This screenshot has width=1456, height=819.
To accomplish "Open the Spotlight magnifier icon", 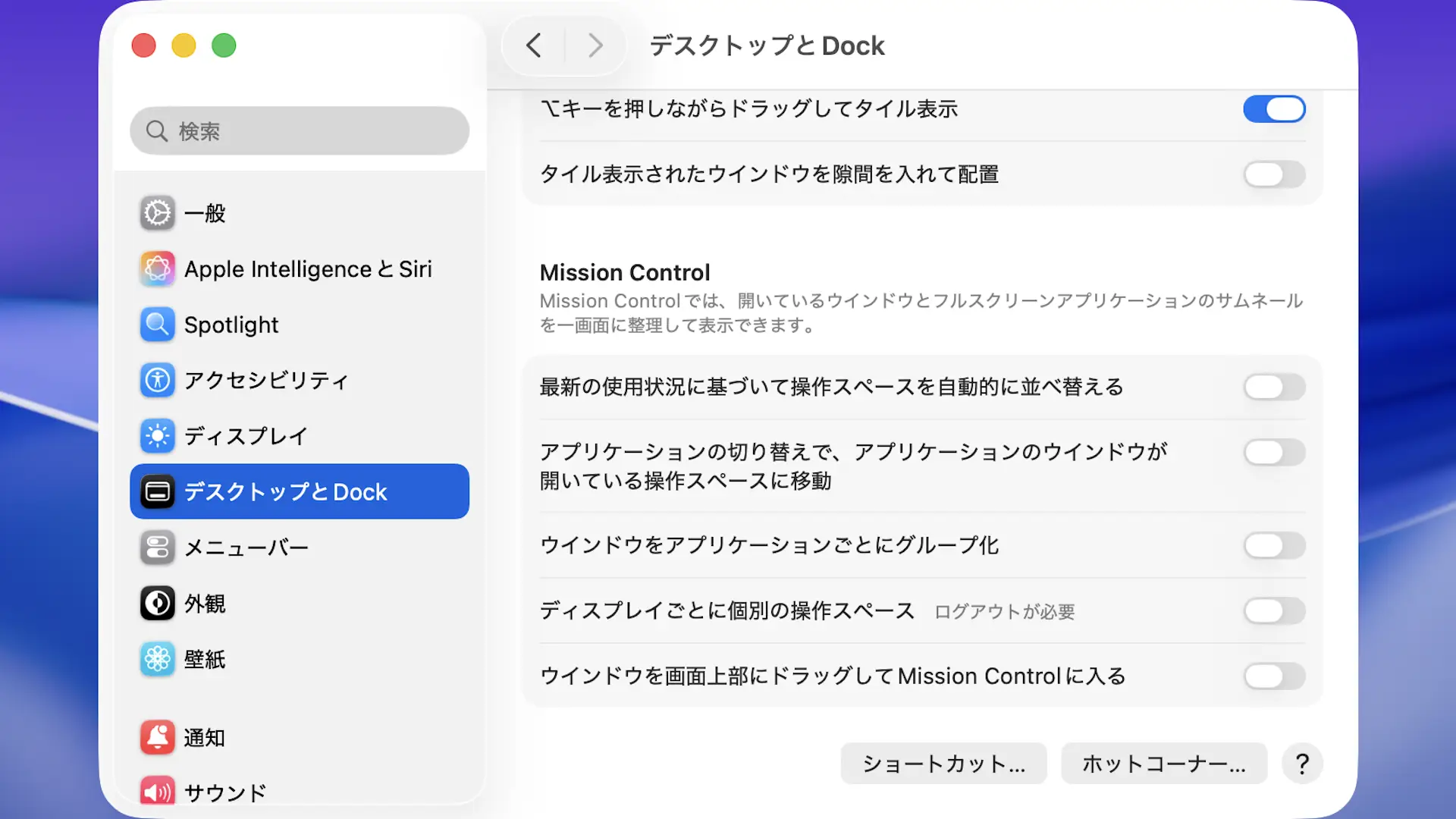I will tap(157, 325).
